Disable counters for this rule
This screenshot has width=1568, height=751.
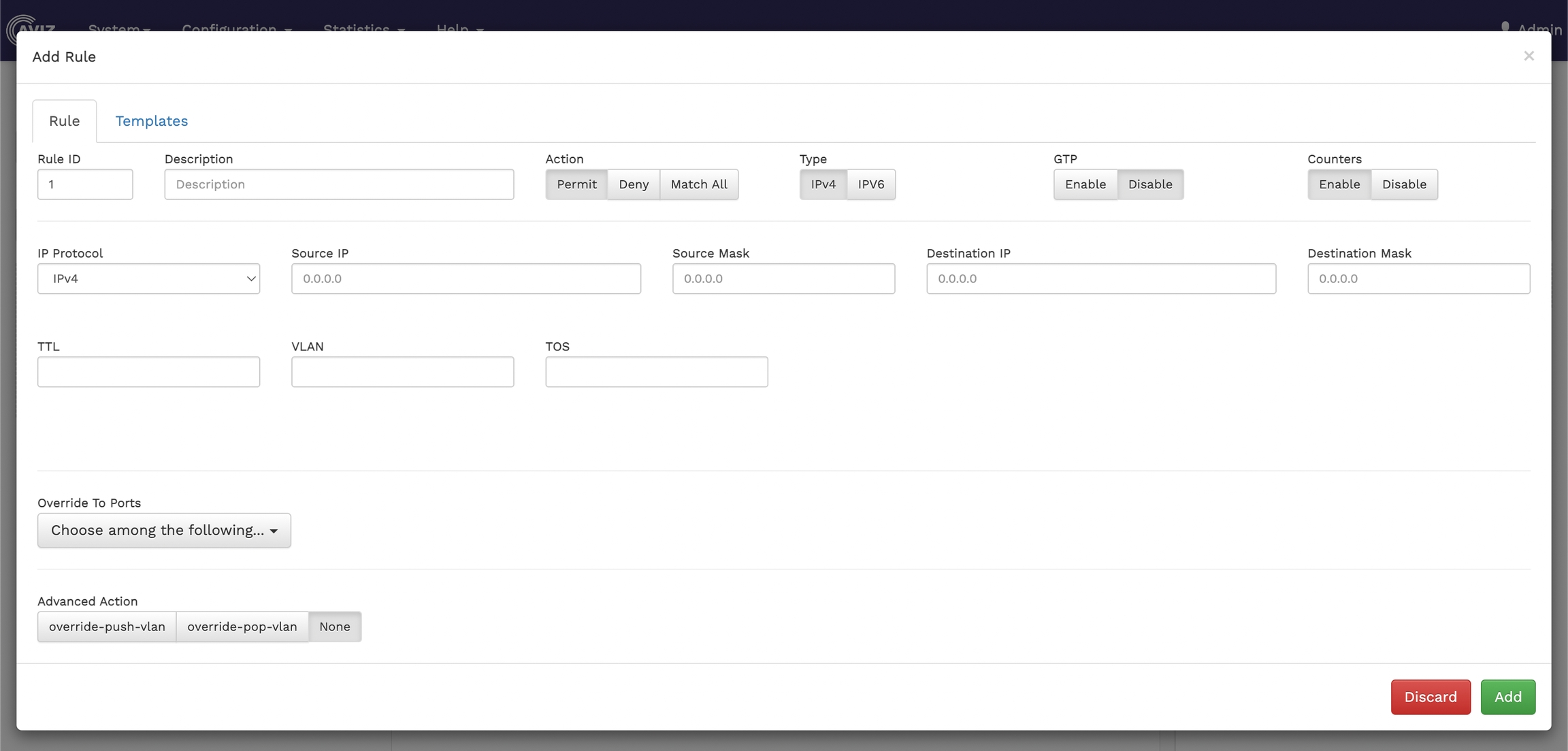click(1403, 184)
